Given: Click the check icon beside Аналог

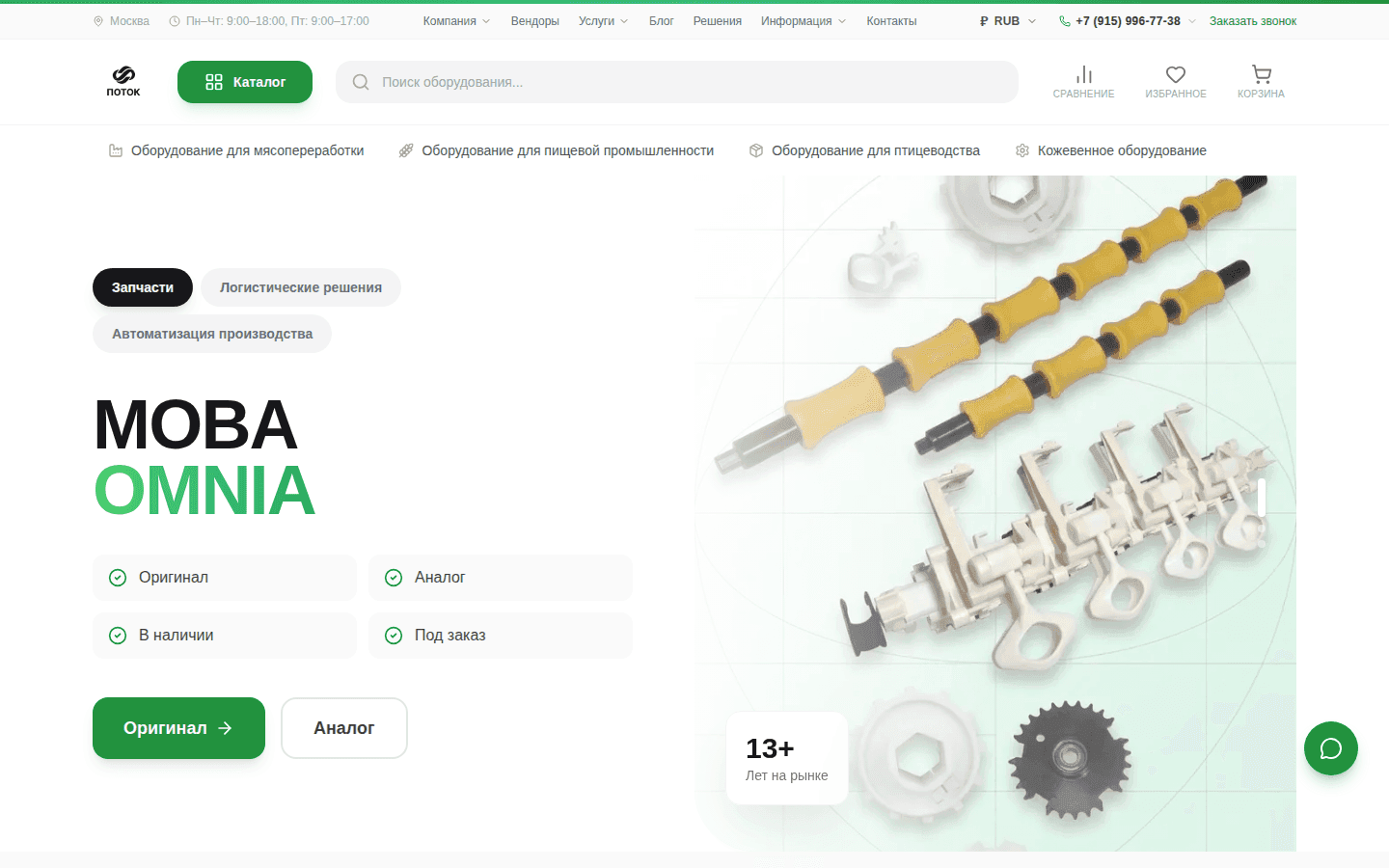Looking at the screenshot, I should tap(394, 578).
